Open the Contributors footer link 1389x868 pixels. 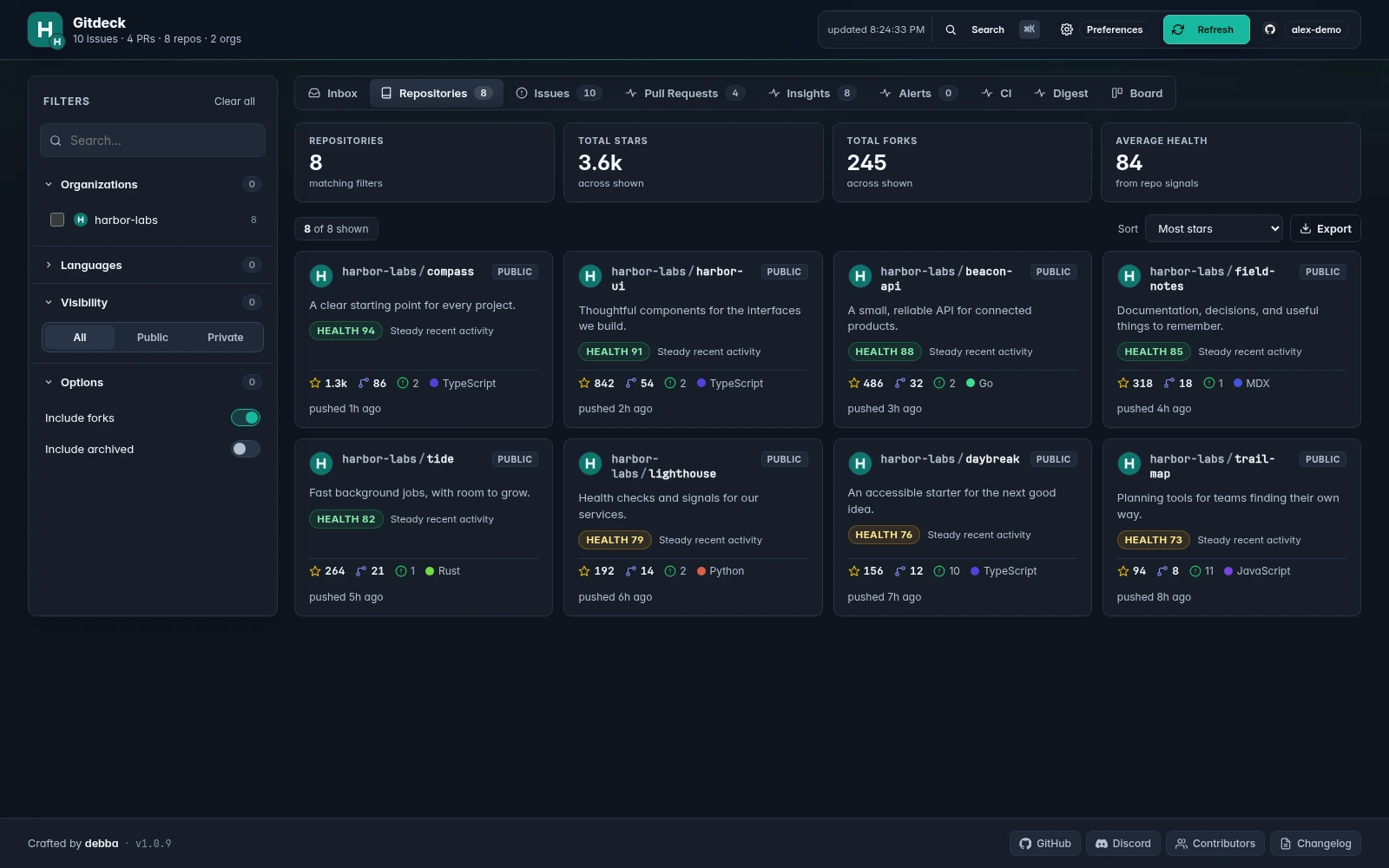[1215, 844]
